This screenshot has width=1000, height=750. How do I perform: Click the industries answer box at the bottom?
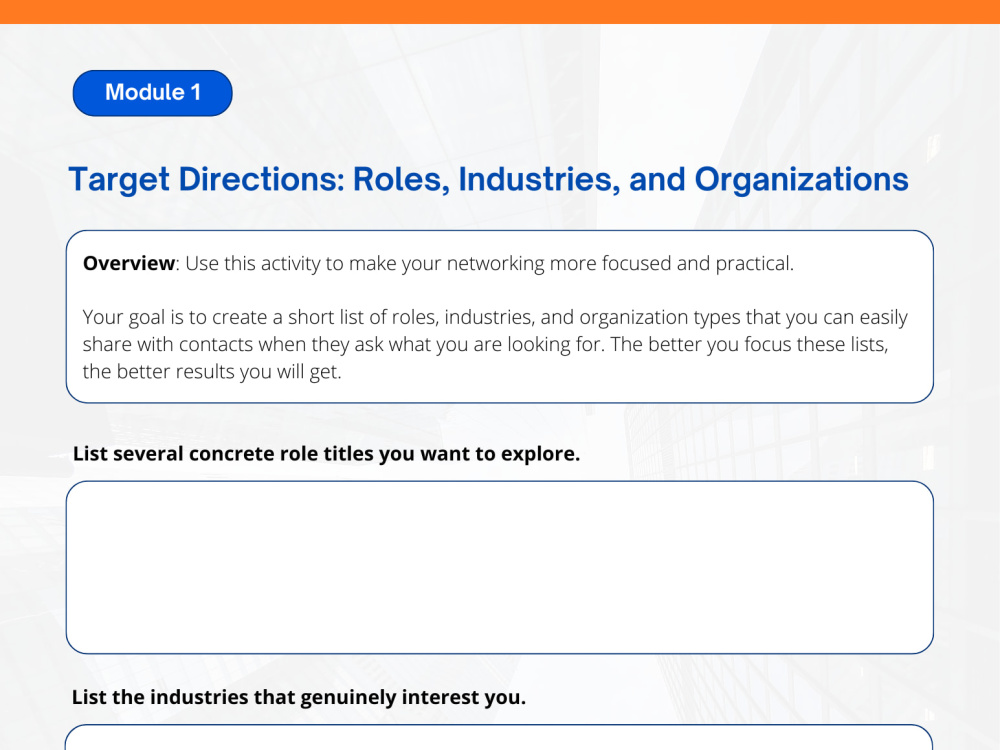499,737
